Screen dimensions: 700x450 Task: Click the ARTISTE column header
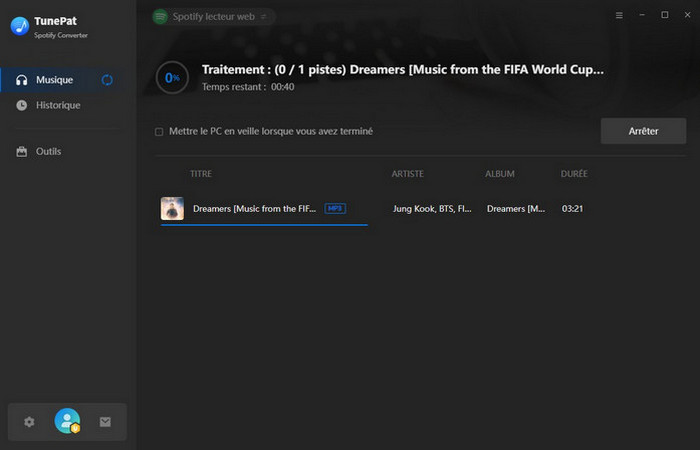coord(408,174)
